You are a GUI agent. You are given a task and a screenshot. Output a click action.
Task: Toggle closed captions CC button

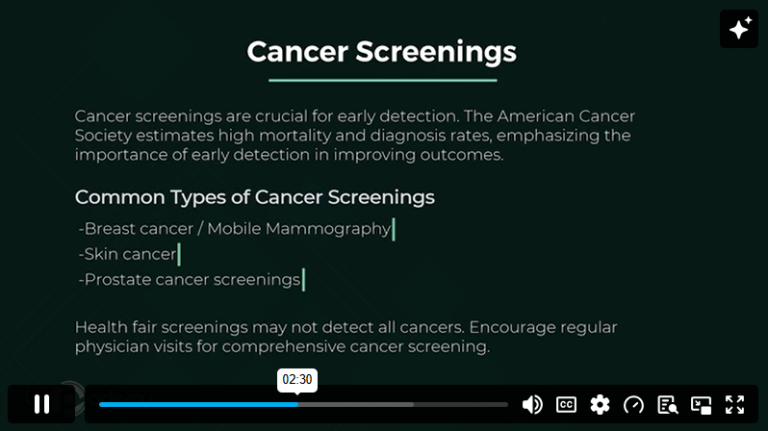coord(566,405)
